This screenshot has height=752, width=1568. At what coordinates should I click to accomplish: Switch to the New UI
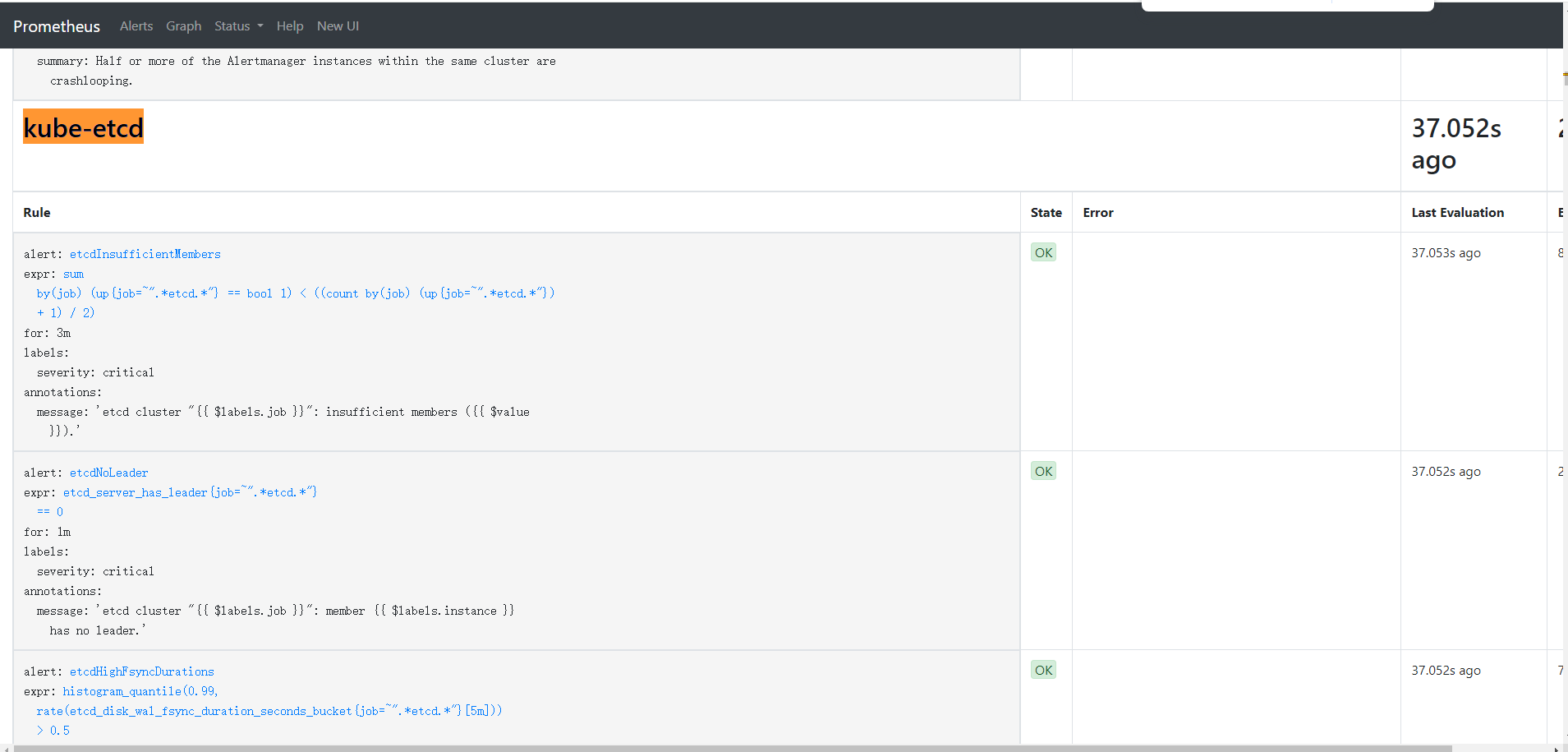338,26
